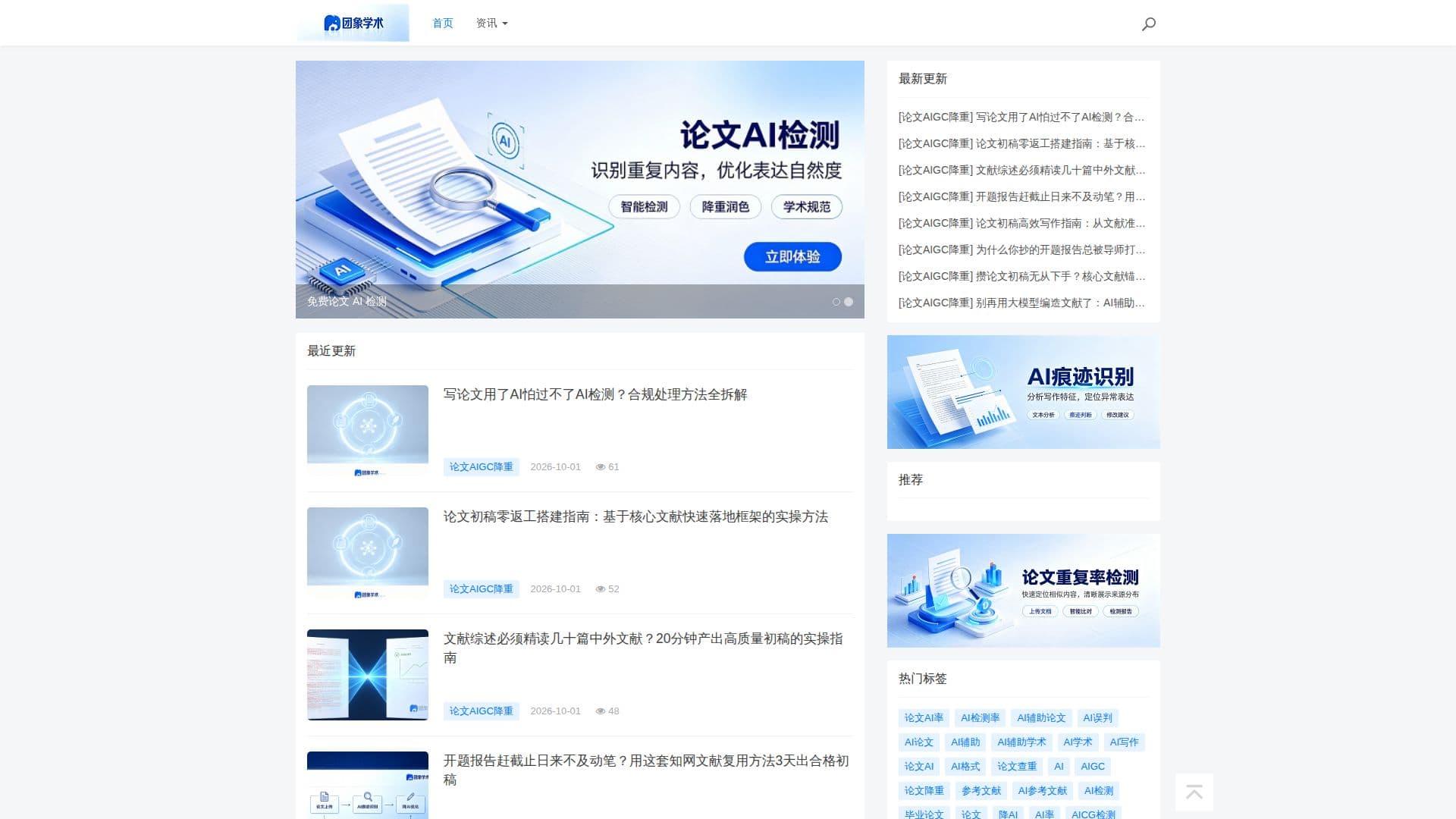Expand the 资讯 dropdown menu
The image size is (1456, 819).
pyautogui.click(x=491, y=24)
